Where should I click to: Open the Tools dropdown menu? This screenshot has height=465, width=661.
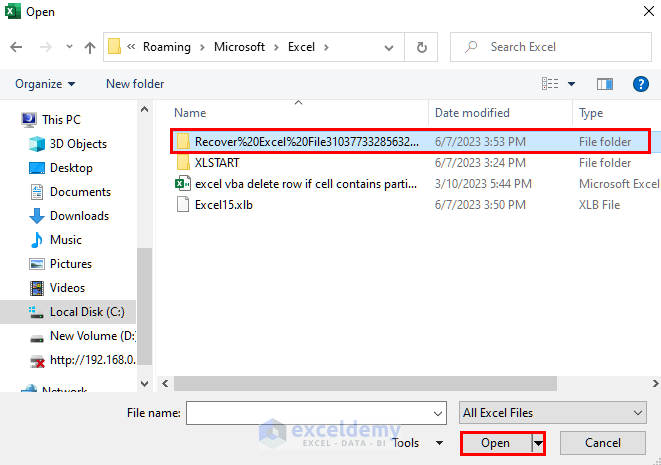coord(417,443)
